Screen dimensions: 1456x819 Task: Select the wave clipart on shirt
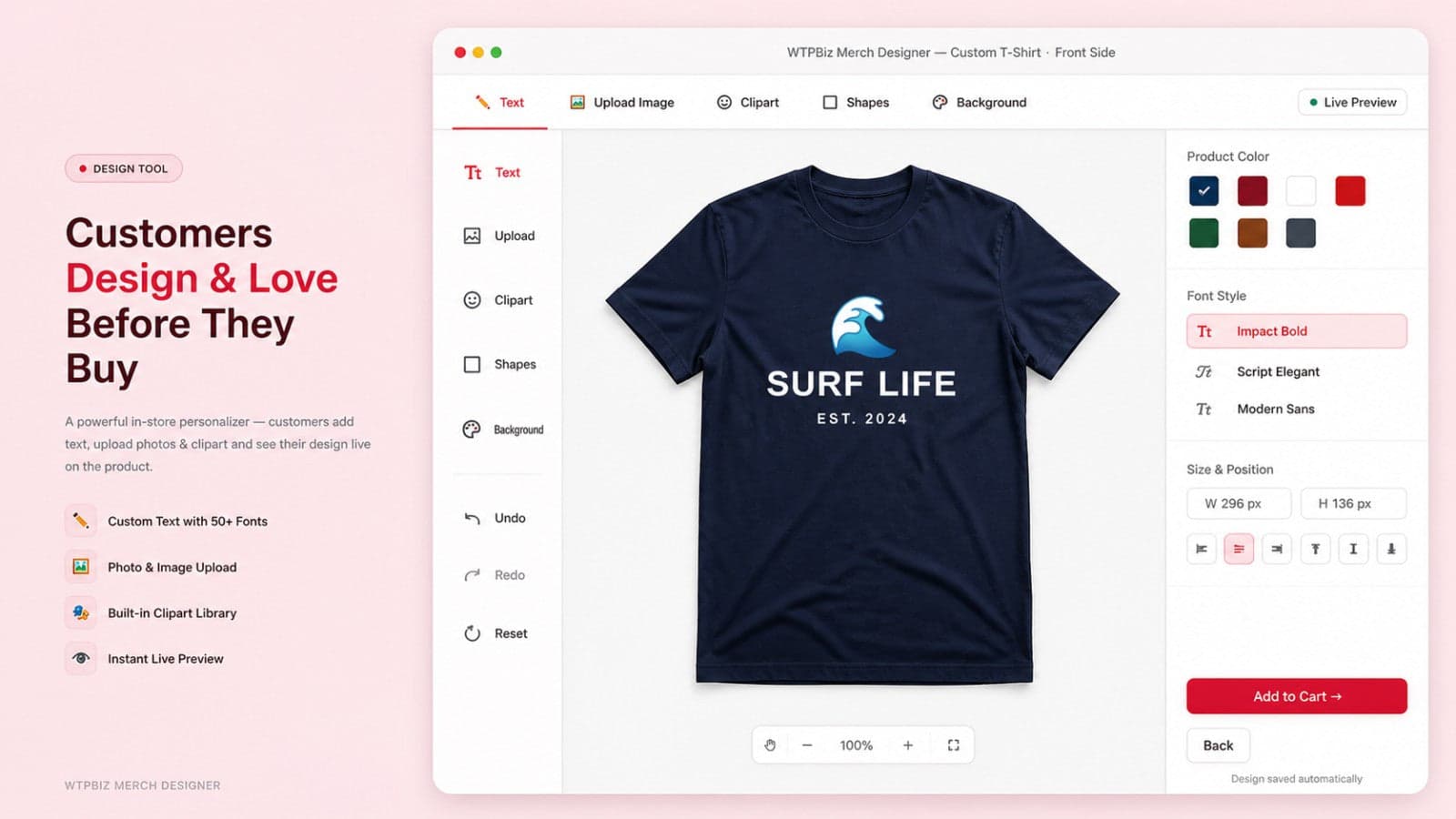(862, 327)
